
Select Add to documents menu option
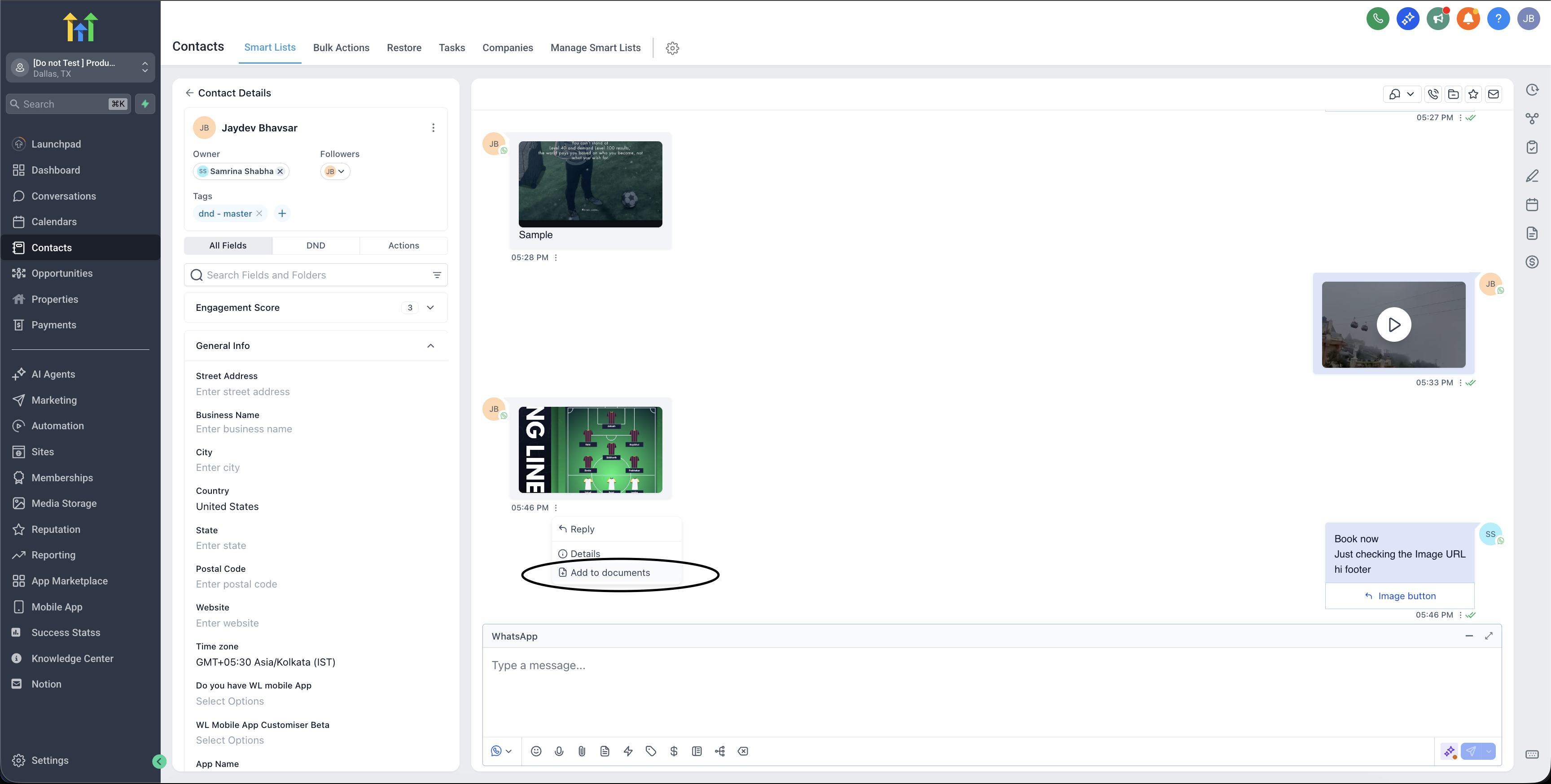[x=610, y=573]
